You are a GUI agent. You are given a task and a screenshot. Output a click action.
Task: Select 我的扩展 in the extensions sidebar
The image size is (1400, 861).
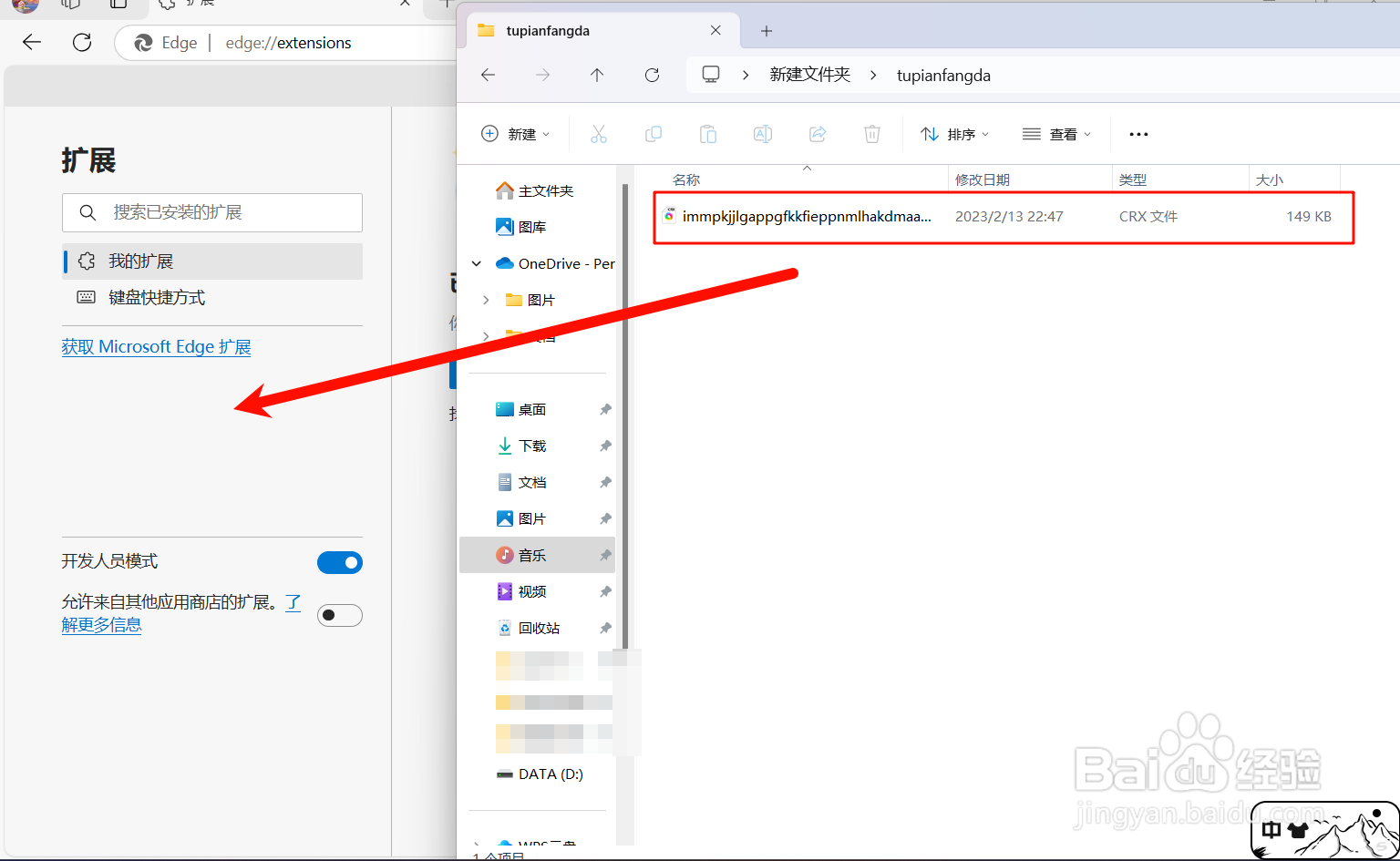point(140,261)
